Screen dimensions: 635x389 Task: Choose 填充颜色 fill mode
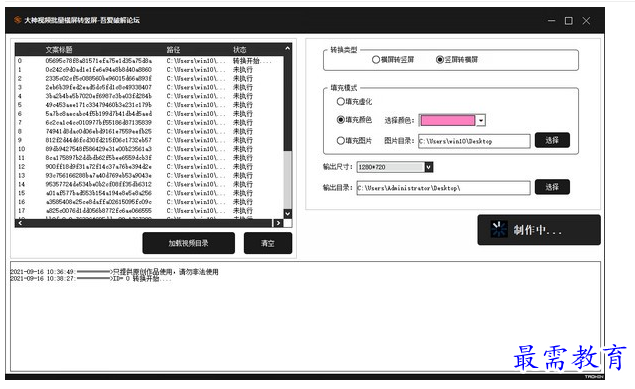pos(354,120)
